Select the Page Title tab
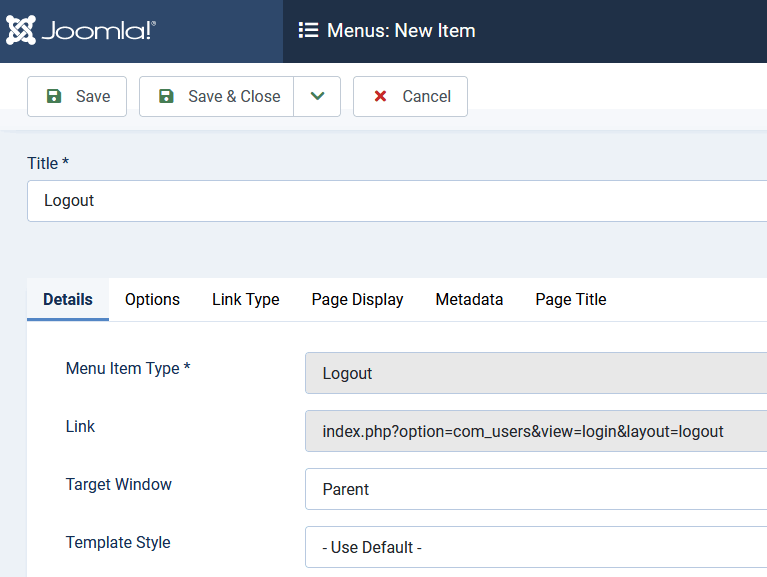Image resolution: width=767 pixels, height=577 pixels. [570, 299]
